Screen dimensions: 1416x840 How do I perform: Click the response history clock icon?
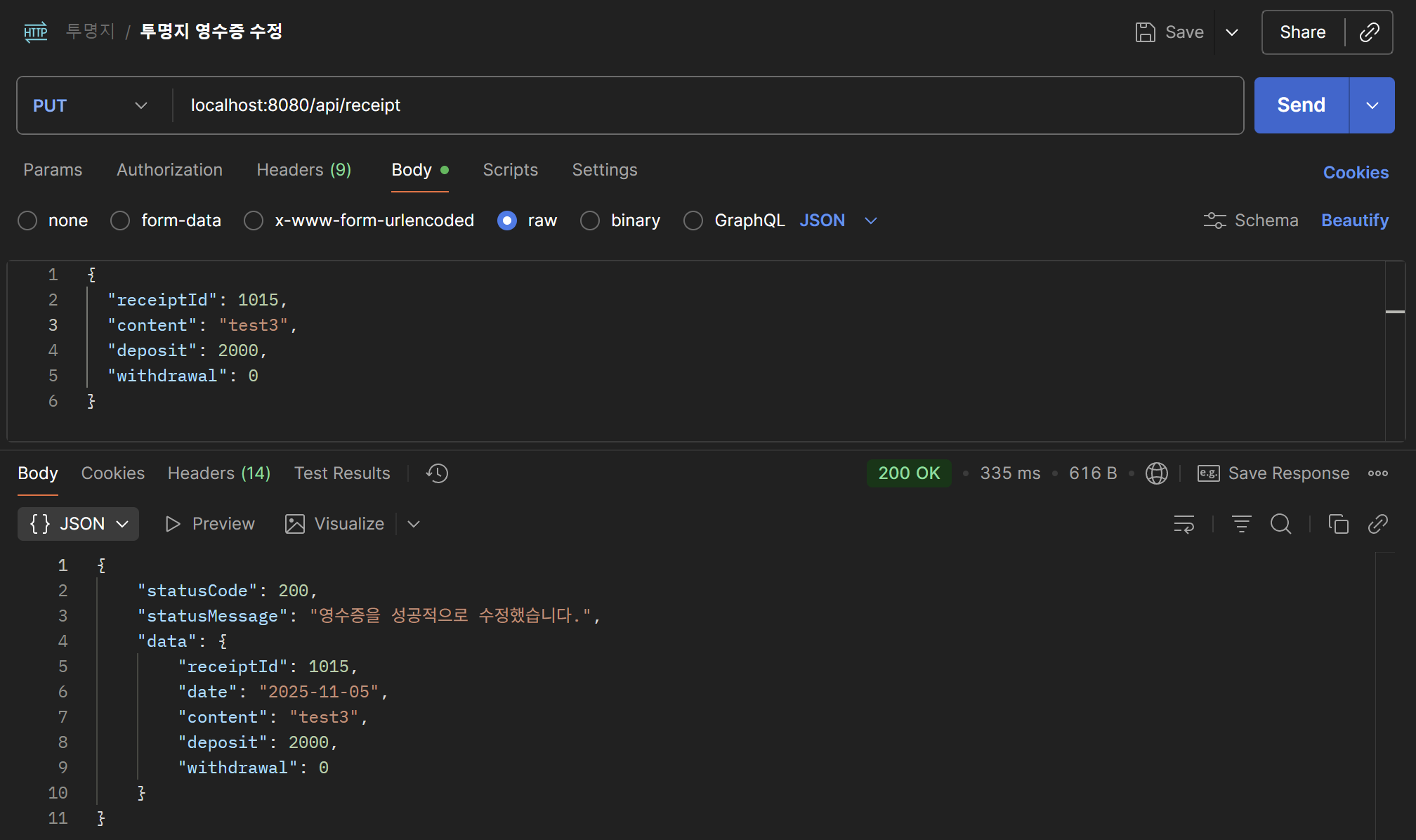(437, 473)
